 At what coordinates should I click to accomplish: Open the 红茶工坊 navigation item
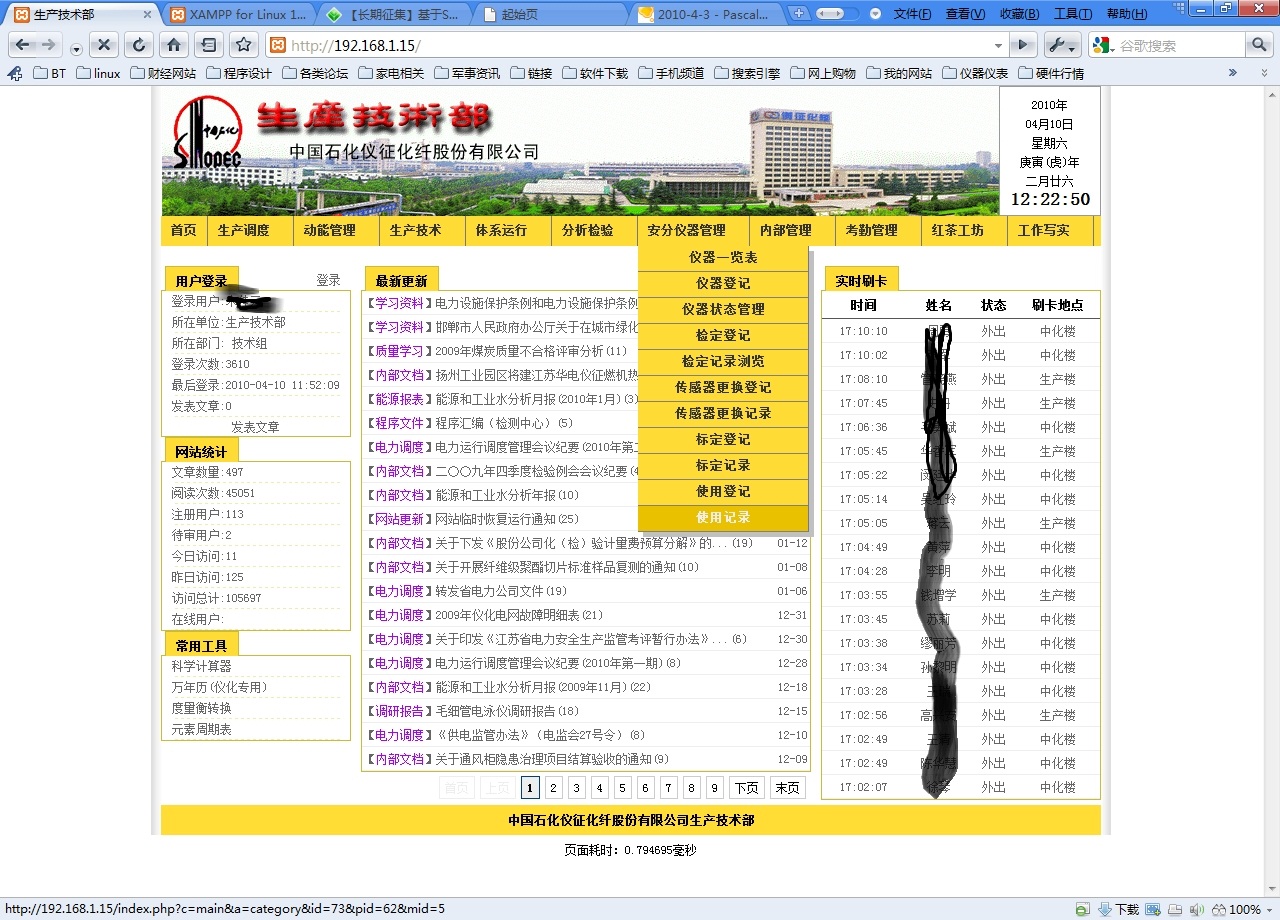(958, 230)
